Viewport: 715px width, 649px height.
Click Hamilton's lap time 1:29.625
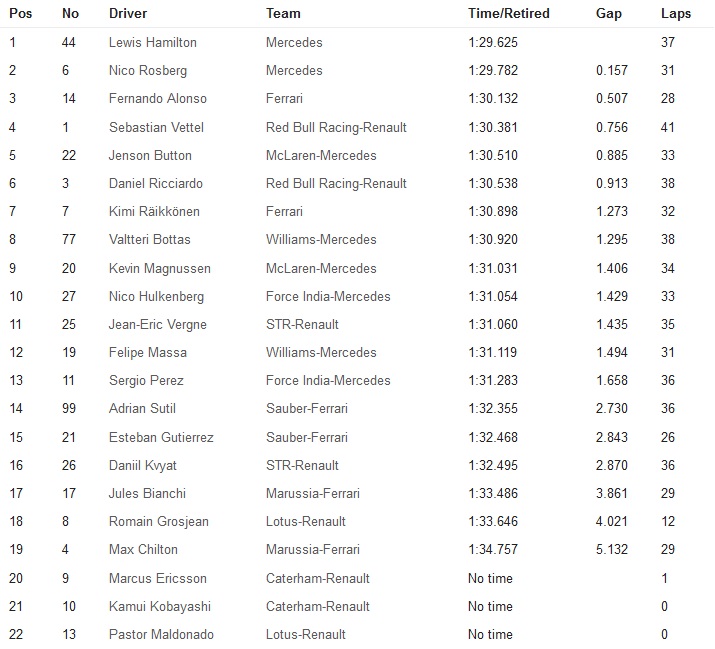pyautogui.click(x=492, y=43)
